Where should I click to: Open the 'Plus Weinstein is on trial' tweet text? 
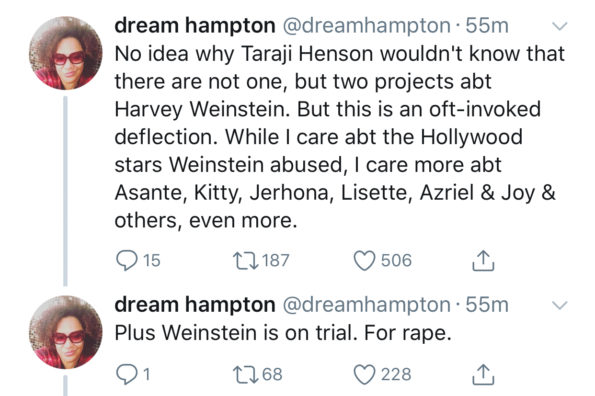(283, 333)
